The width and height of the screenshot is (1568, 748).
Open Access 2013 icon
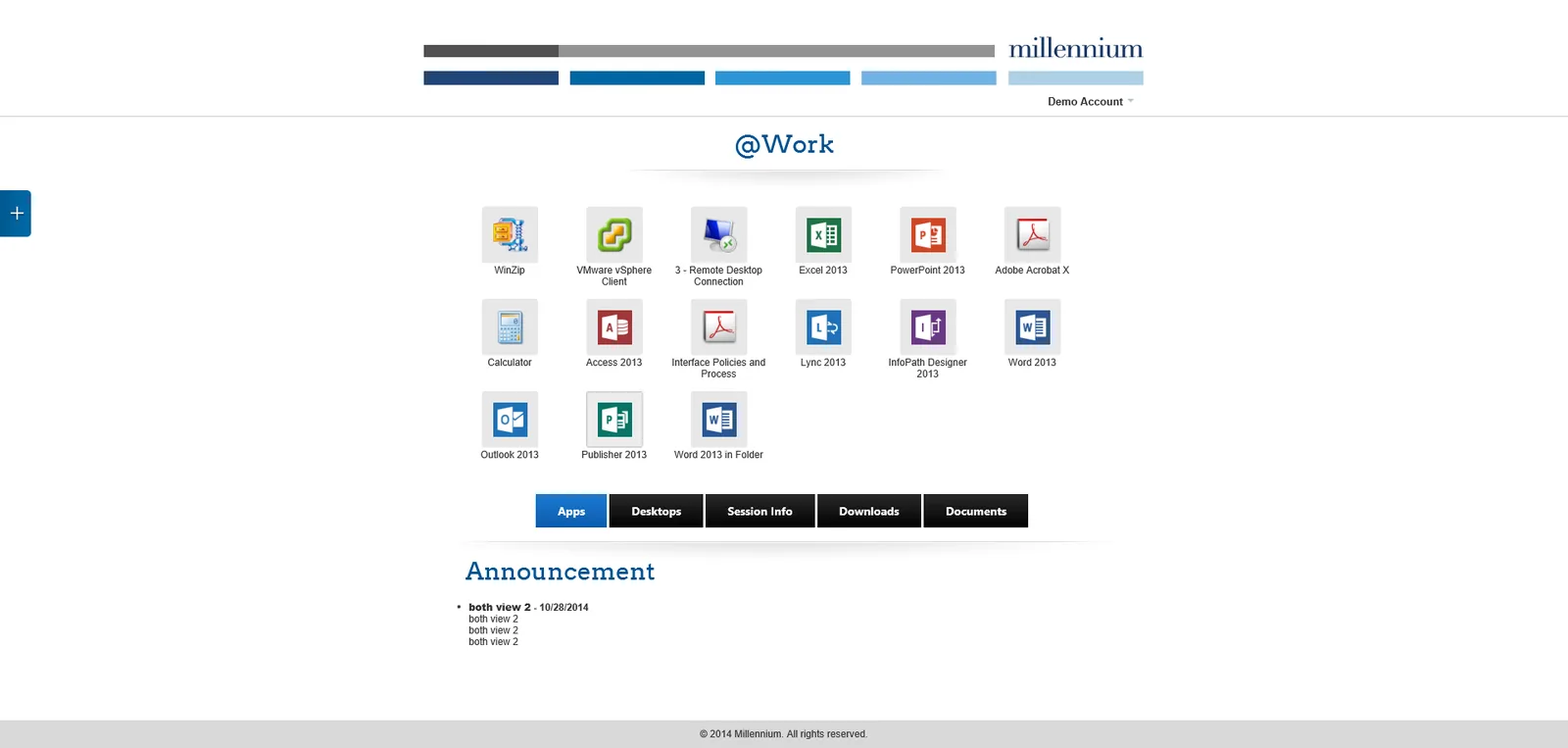(x=614, y=326)
